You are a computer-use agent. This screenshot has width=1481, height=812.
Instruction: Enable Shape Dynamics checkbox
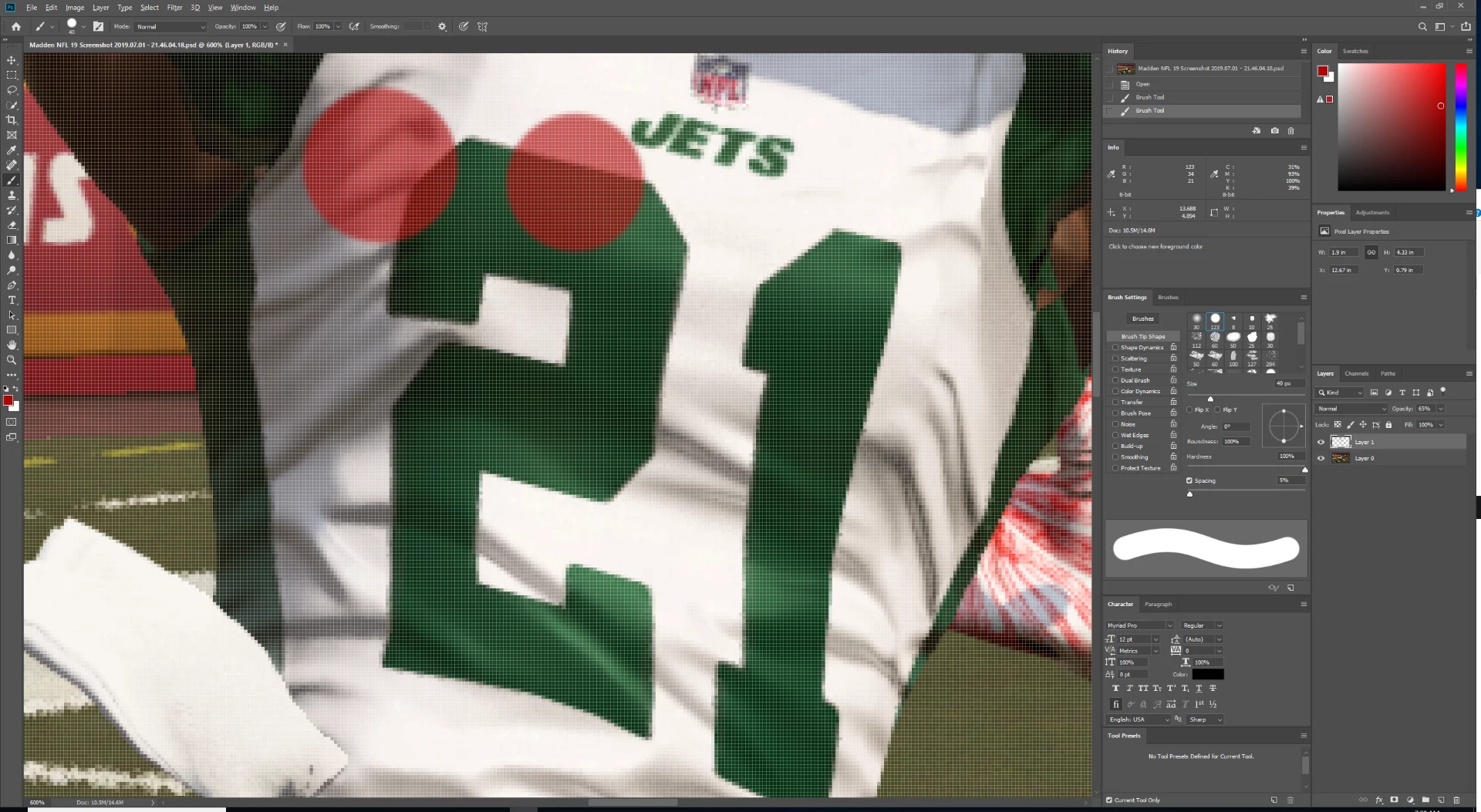coord(1115,348)
